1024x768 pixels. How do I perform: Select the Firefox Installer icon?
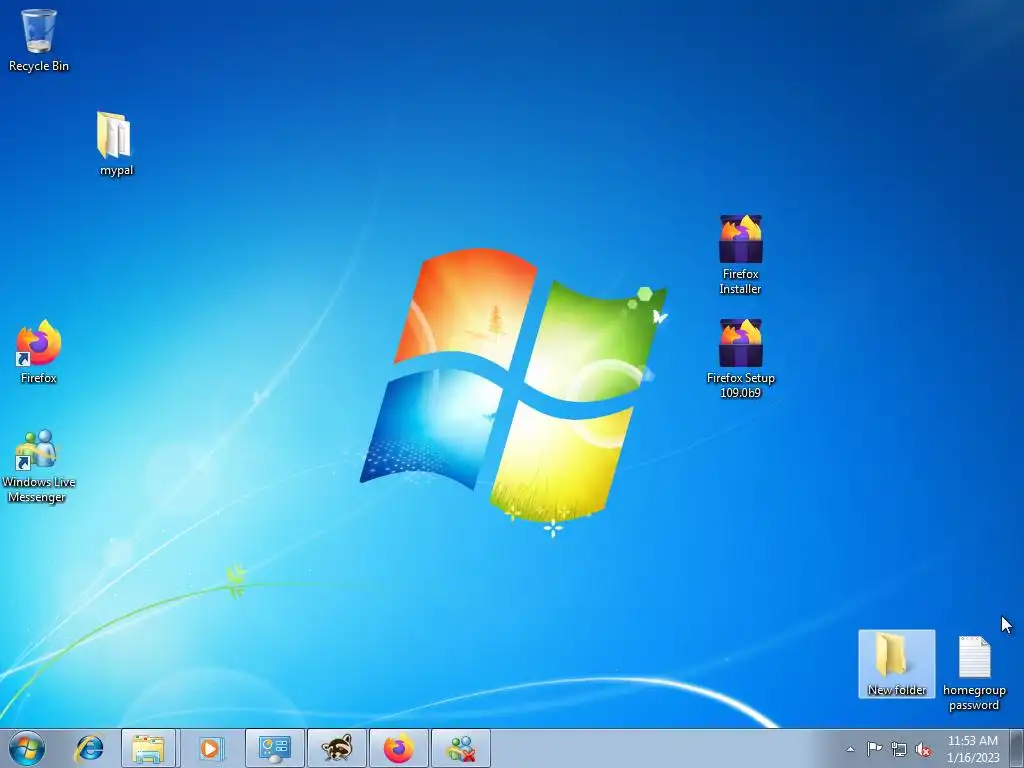pyautogui.click(x=740, y=254)
